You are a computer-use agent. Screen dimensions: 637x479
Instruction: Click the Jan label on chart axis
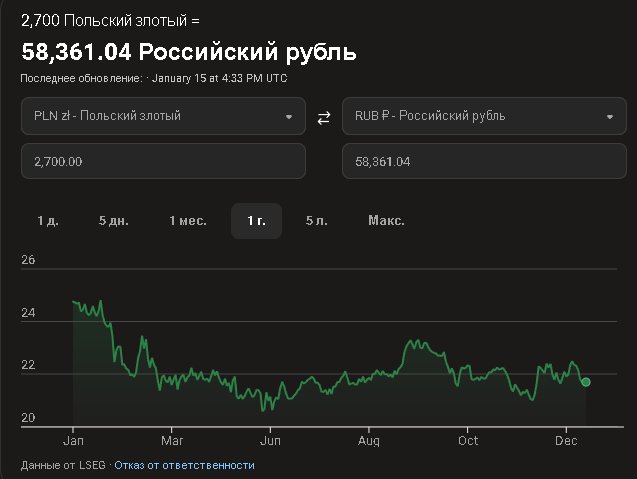(73, 441)
